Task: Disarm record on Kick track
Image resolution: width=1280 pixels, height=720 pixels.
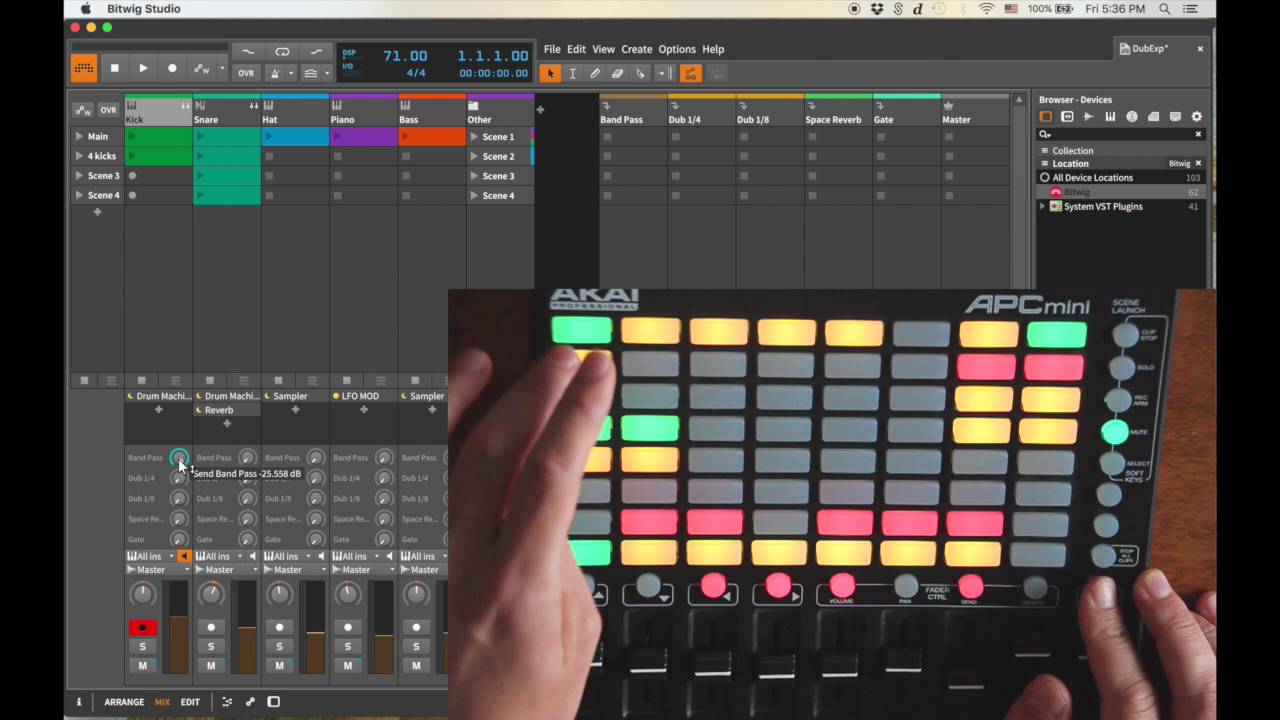Action: coord(142,627)
